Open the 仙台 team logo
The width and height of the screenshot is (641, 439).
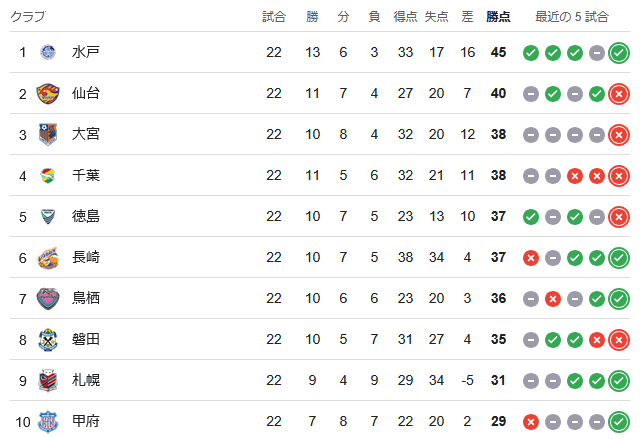click(48, 93)
